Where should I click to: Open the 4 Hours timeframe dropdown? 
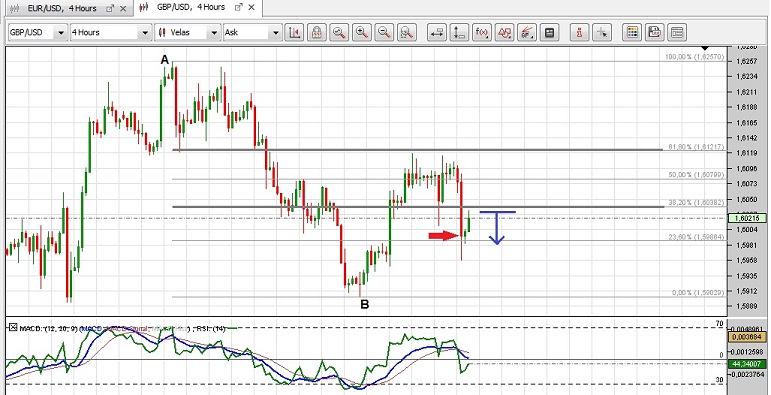coord(145,33)
